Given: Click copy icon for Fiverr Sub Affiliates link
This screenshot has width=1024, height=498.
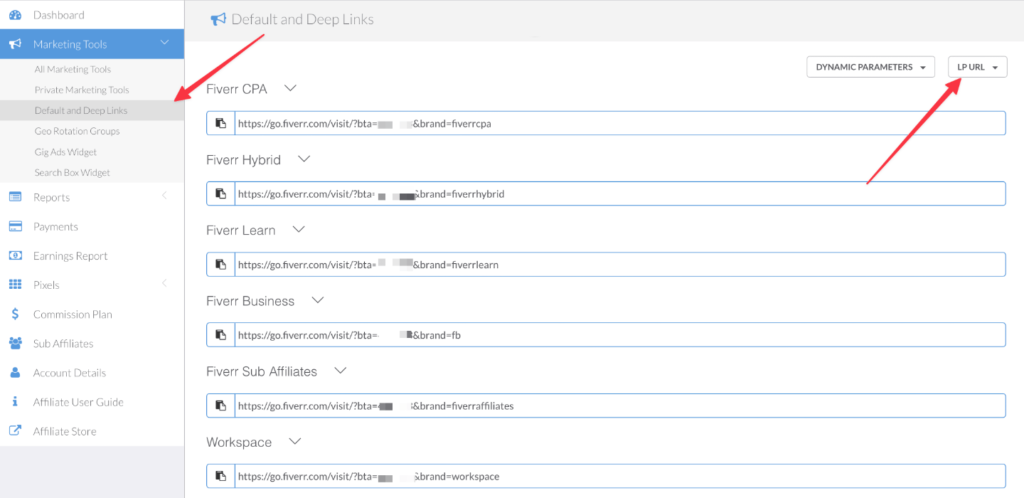Looking at the screenshot, I should pos(220,406).
